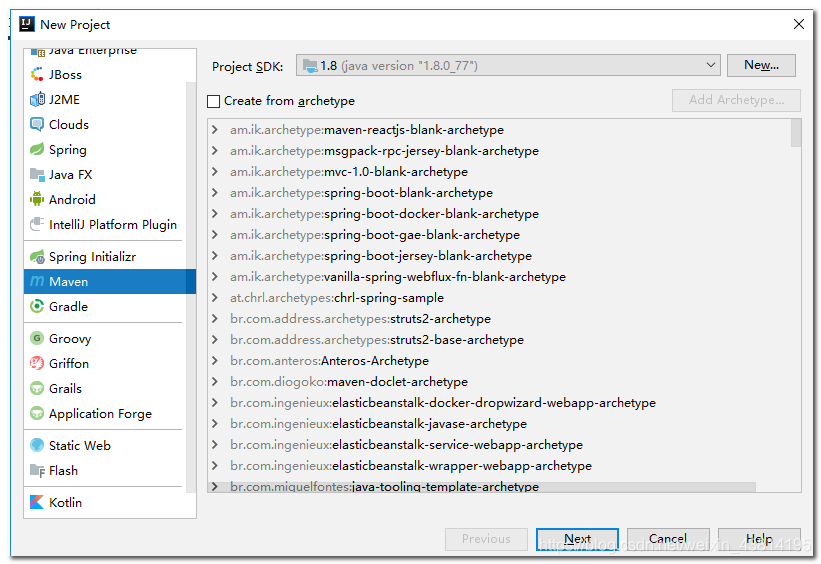Screen dimensions: 821x564
Task: Expand msgpack-rpc-jersey-blank-archetype node
Action: pyautogui.click(x=215, y=150)
